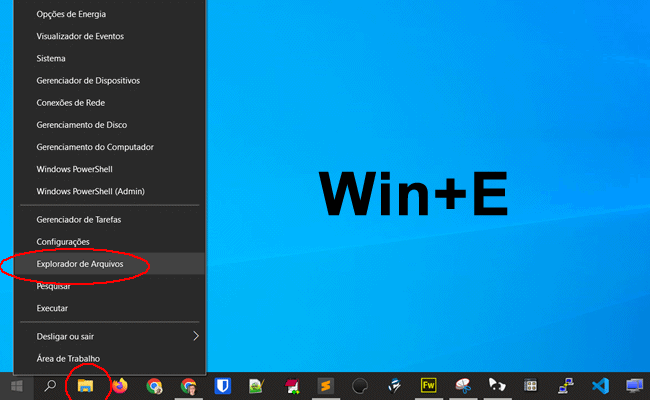Open 'Gerenciamento de Disco' from the menu
The height and width of the screenshot is (400, 650).
tap(83, 125)
